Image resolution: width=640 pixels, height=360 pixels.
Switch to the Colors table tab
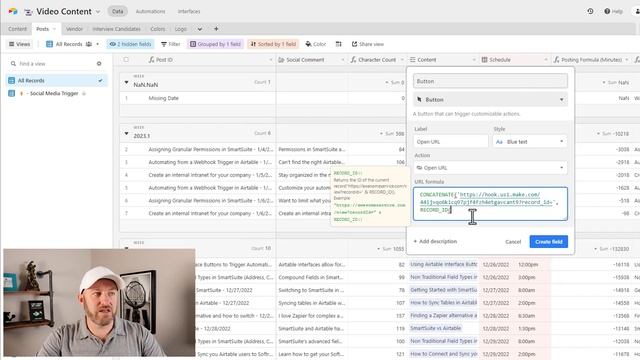(x=158, y=29)
